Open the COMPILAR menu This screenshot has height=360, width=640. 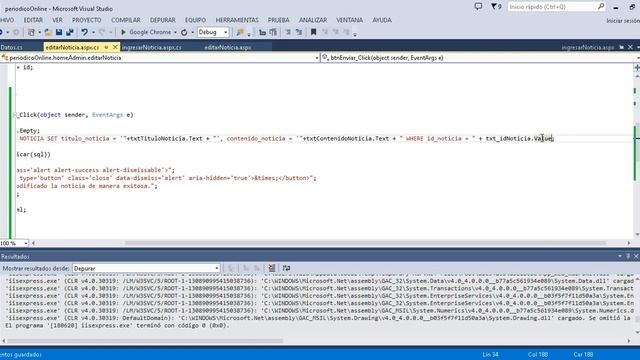click(x=126, y=20)
